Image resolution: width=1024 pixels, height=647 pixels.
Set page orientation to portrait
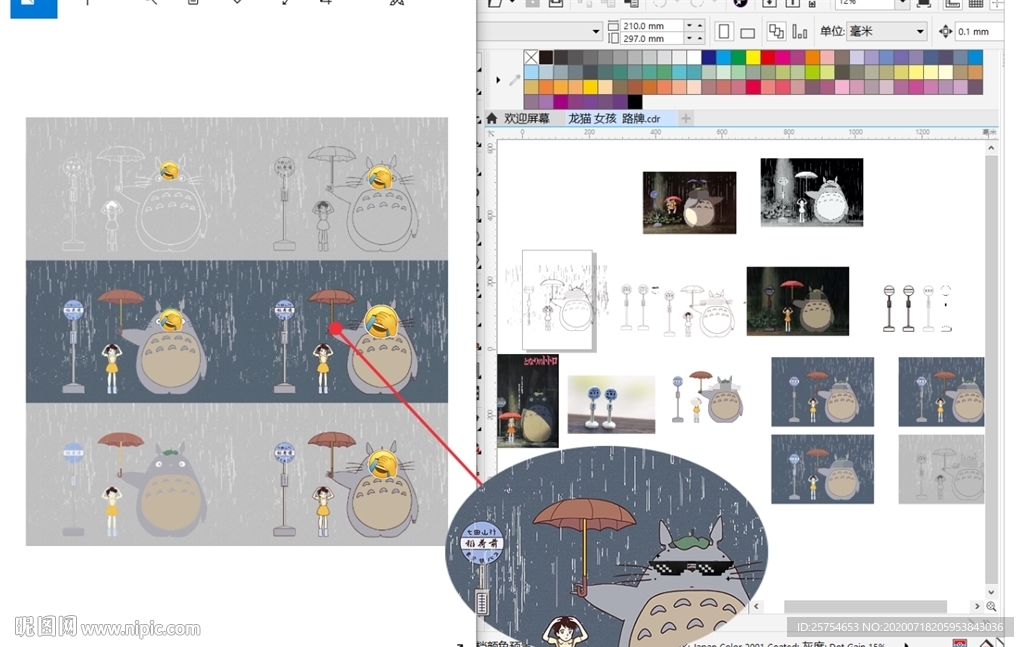(724, 31)
